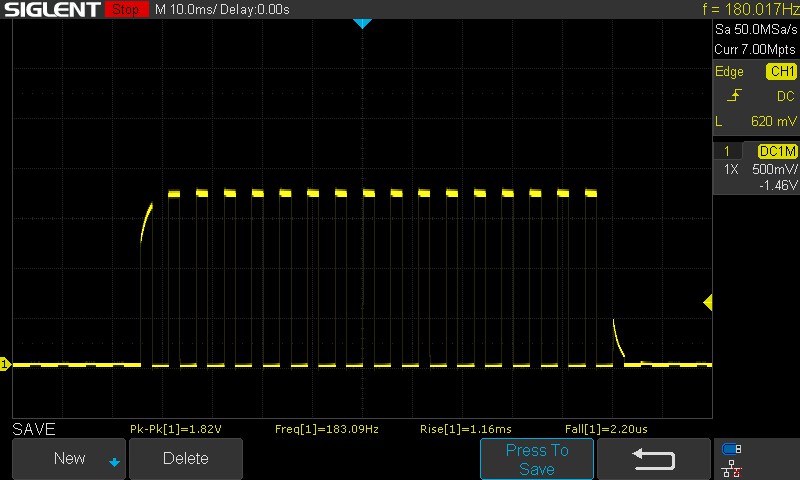This screenshot has height=480, width=800.
Task: Click the return back arrow softkey
Action: click(652, 459)
